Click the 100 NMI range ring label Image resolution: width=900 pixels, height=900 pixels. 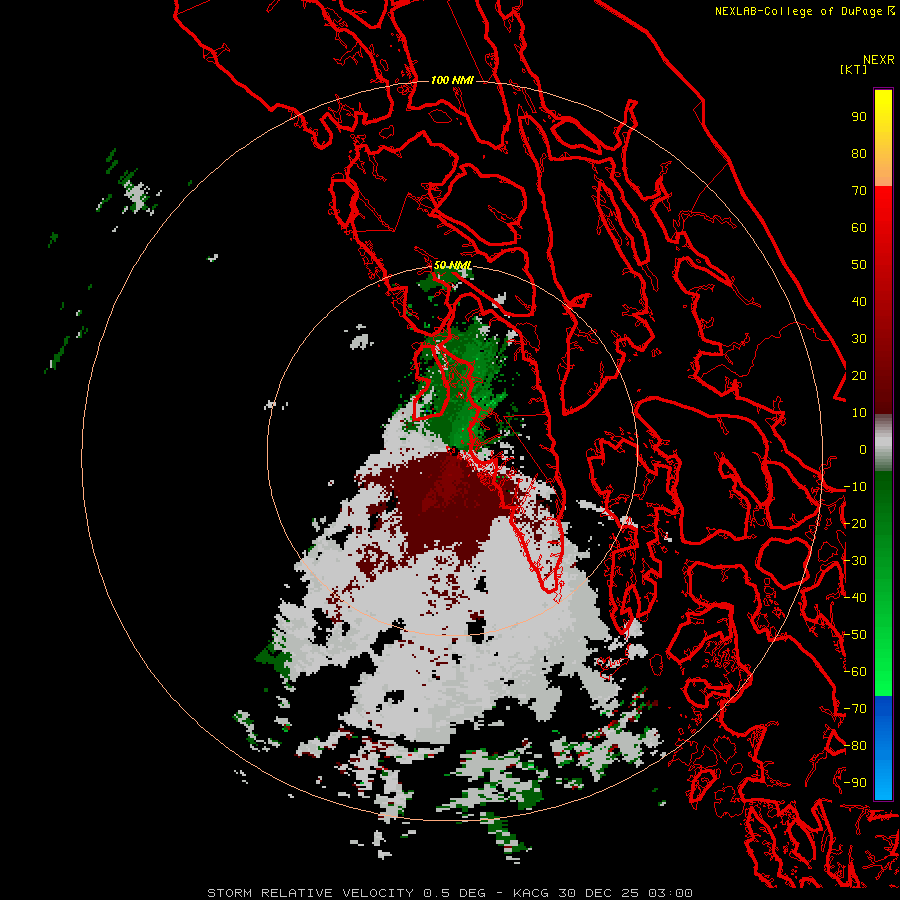pyautogui.click(x=452, y=80)
